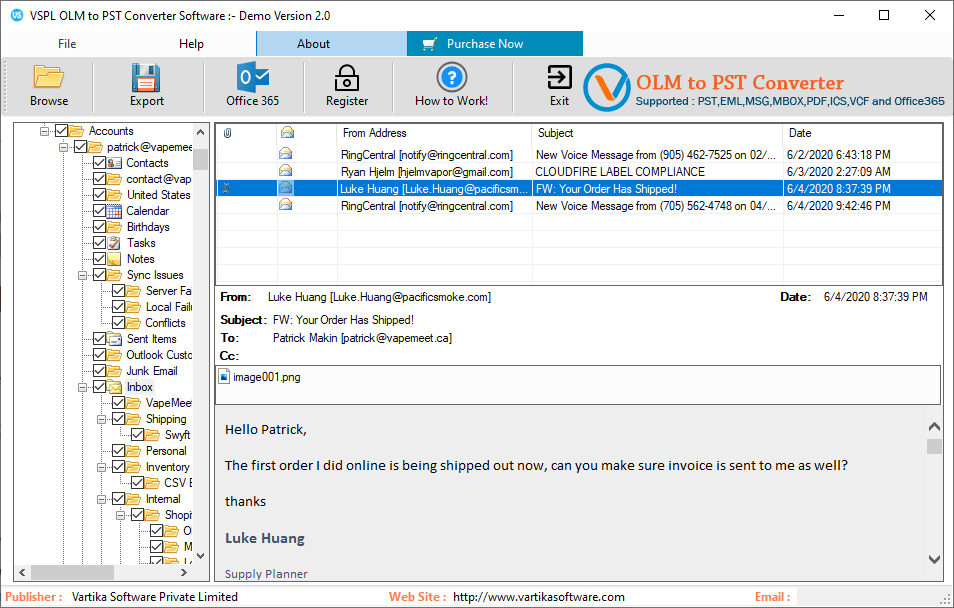Screen dimensions: 954x608
Task: Click the VSPL app icon in title bar
Action: (17, 15)
